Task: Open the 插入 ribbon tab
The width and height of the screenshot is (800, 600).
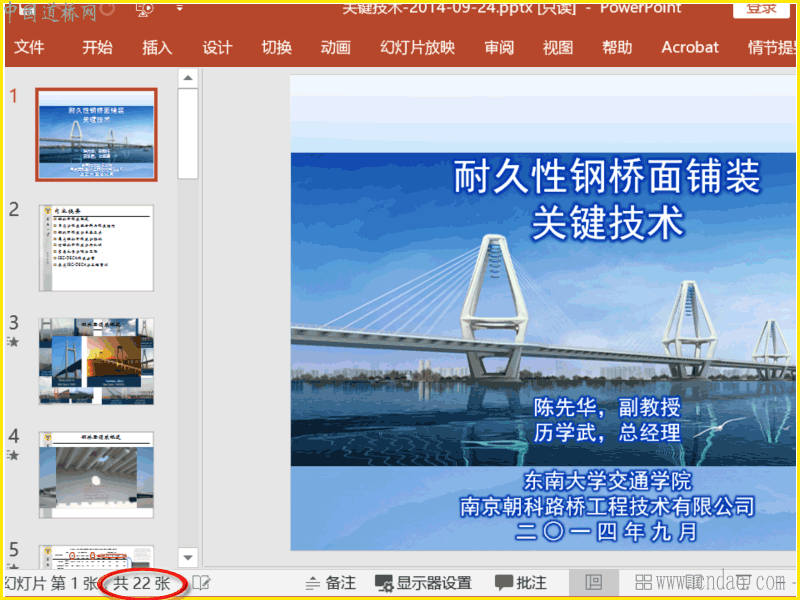Action: (157, 47)
